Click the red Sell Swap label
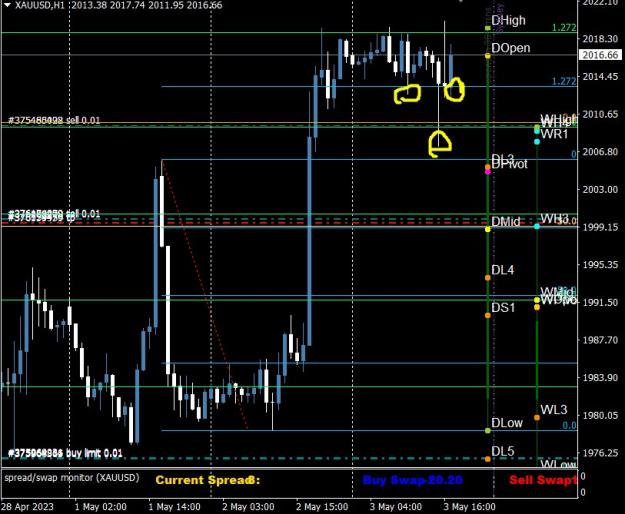Screen dimensions: 625x514 (543, 480)
